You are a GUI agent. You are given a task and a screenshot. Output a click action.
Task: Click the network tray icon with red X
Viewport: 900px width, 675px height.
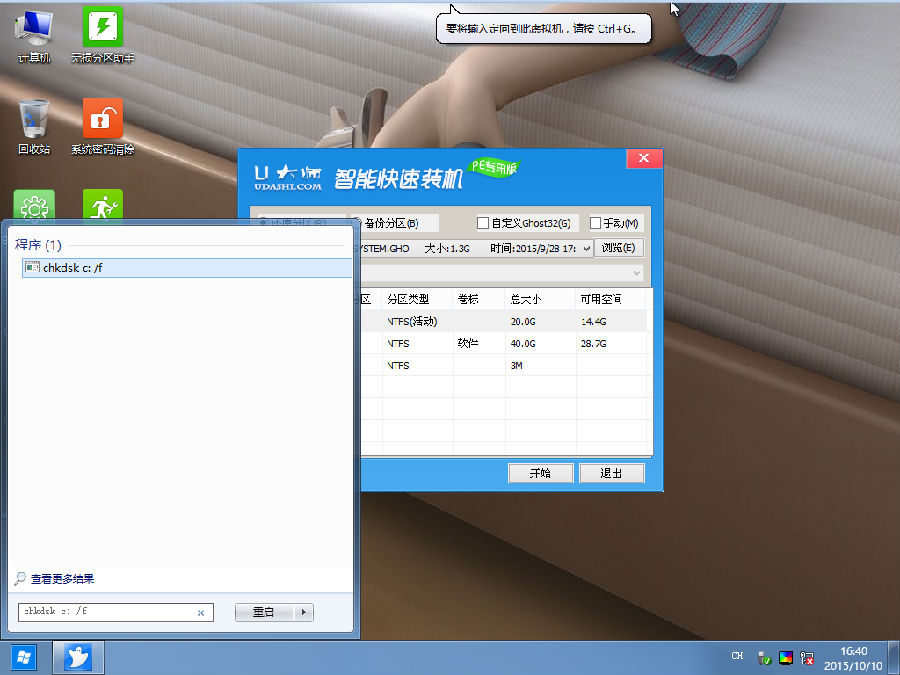click(807, 658)
